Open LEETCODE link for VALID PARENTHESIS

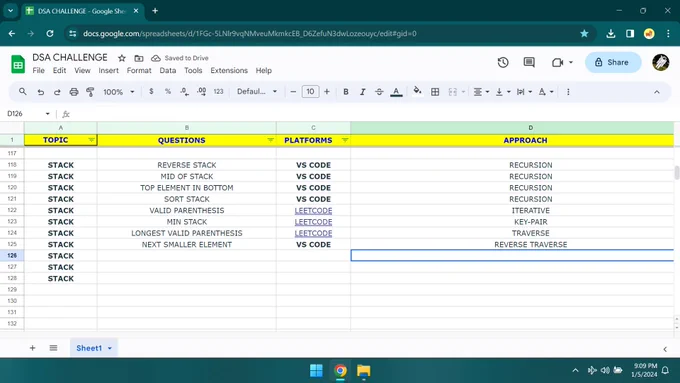pos(313,210)
